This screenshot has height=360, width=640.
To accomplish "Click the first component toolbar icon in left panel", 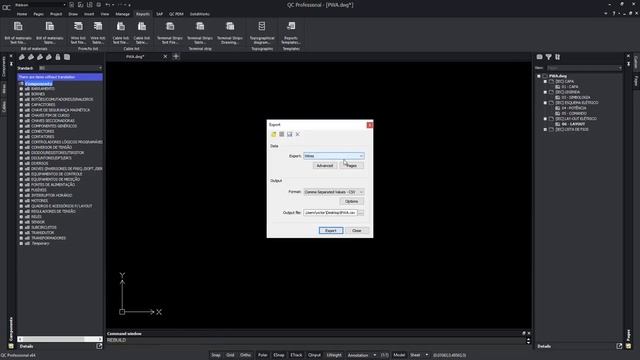I will 22,57.
